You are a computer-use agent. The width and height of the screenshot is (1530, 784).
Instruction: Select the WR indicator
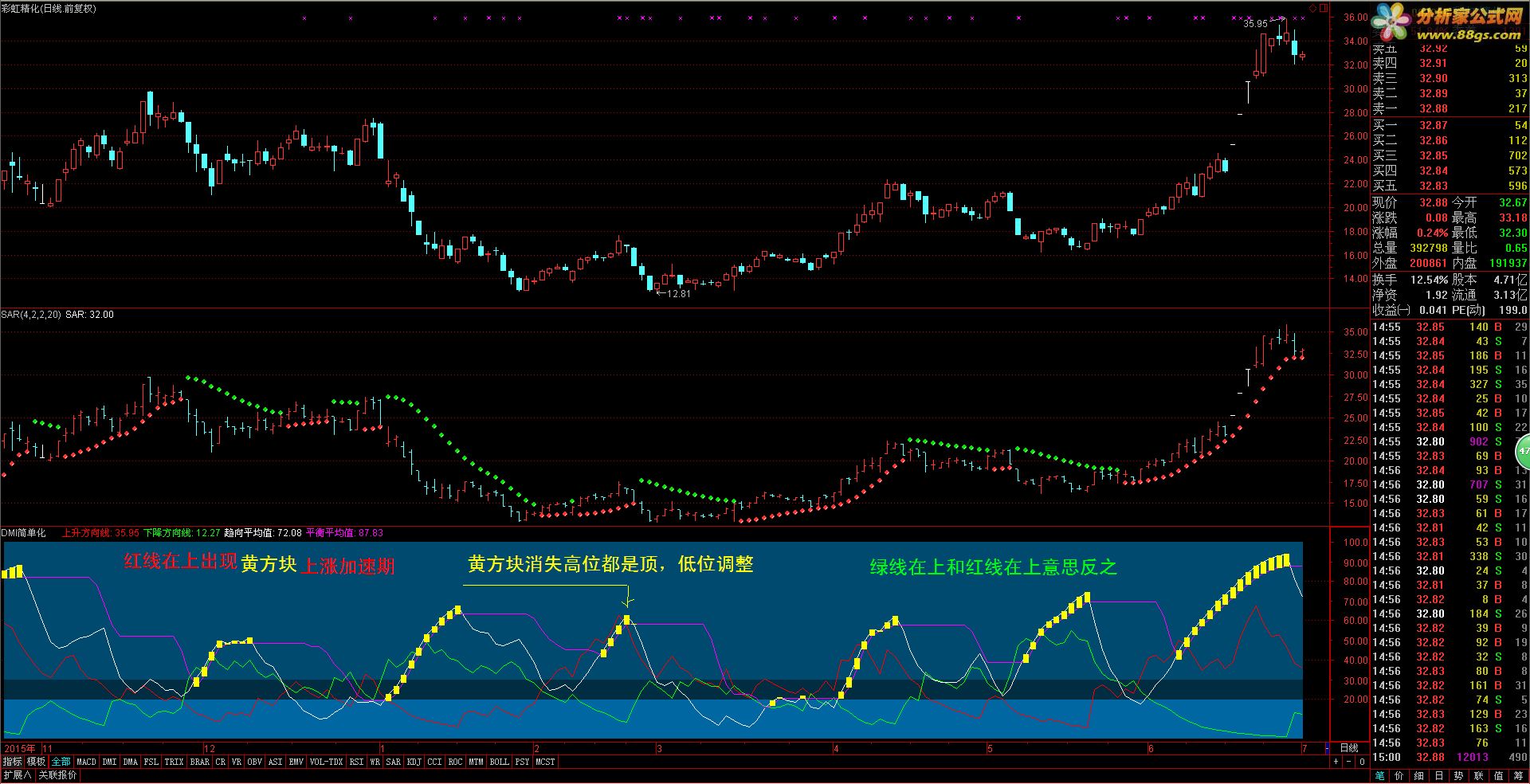(x=375, y=762)
